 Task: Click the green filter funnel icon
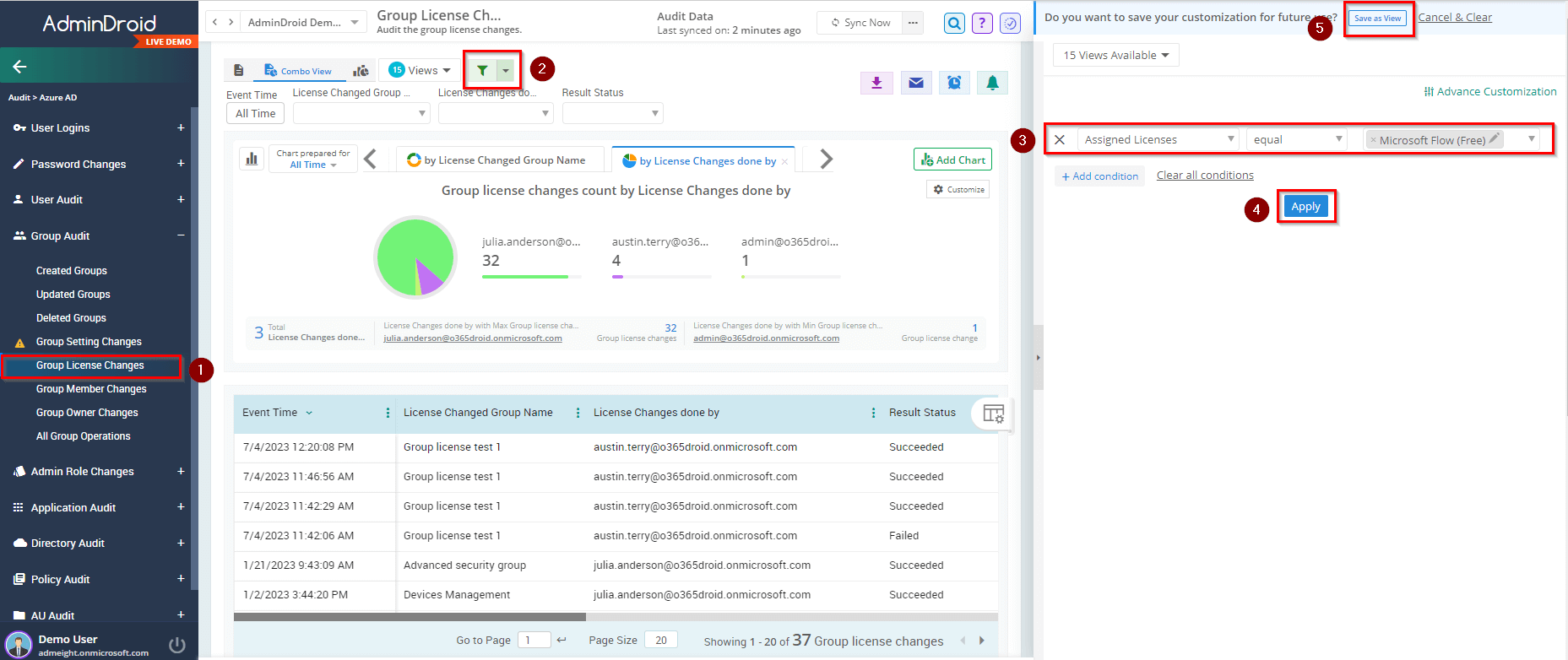click(482, 71)
